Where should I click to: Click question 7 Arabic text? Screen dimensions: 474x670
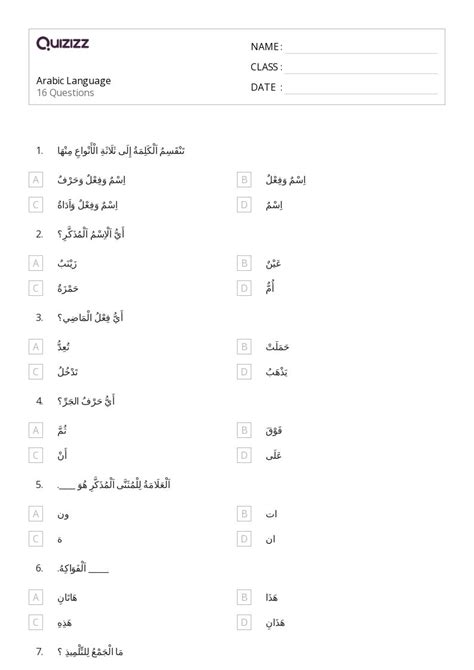pyautogui.click(x=90, y=652)
